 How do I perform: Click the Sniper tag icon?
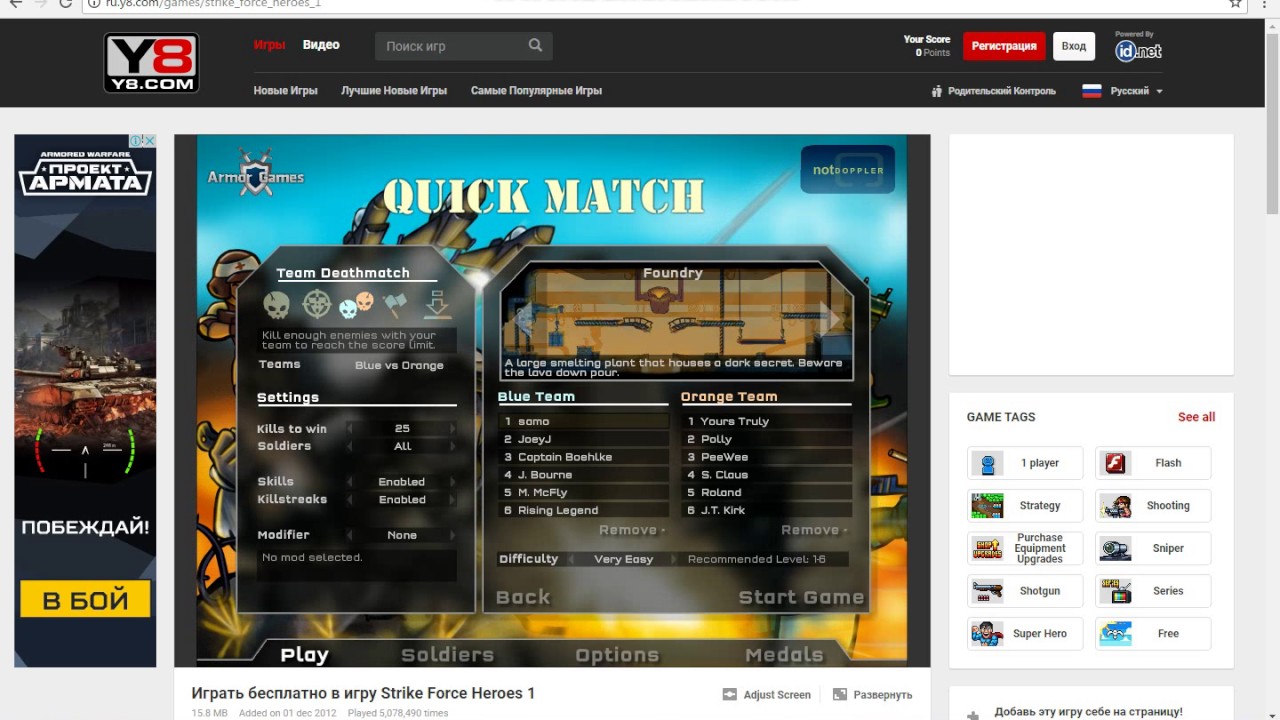[x=1115, y=548]
